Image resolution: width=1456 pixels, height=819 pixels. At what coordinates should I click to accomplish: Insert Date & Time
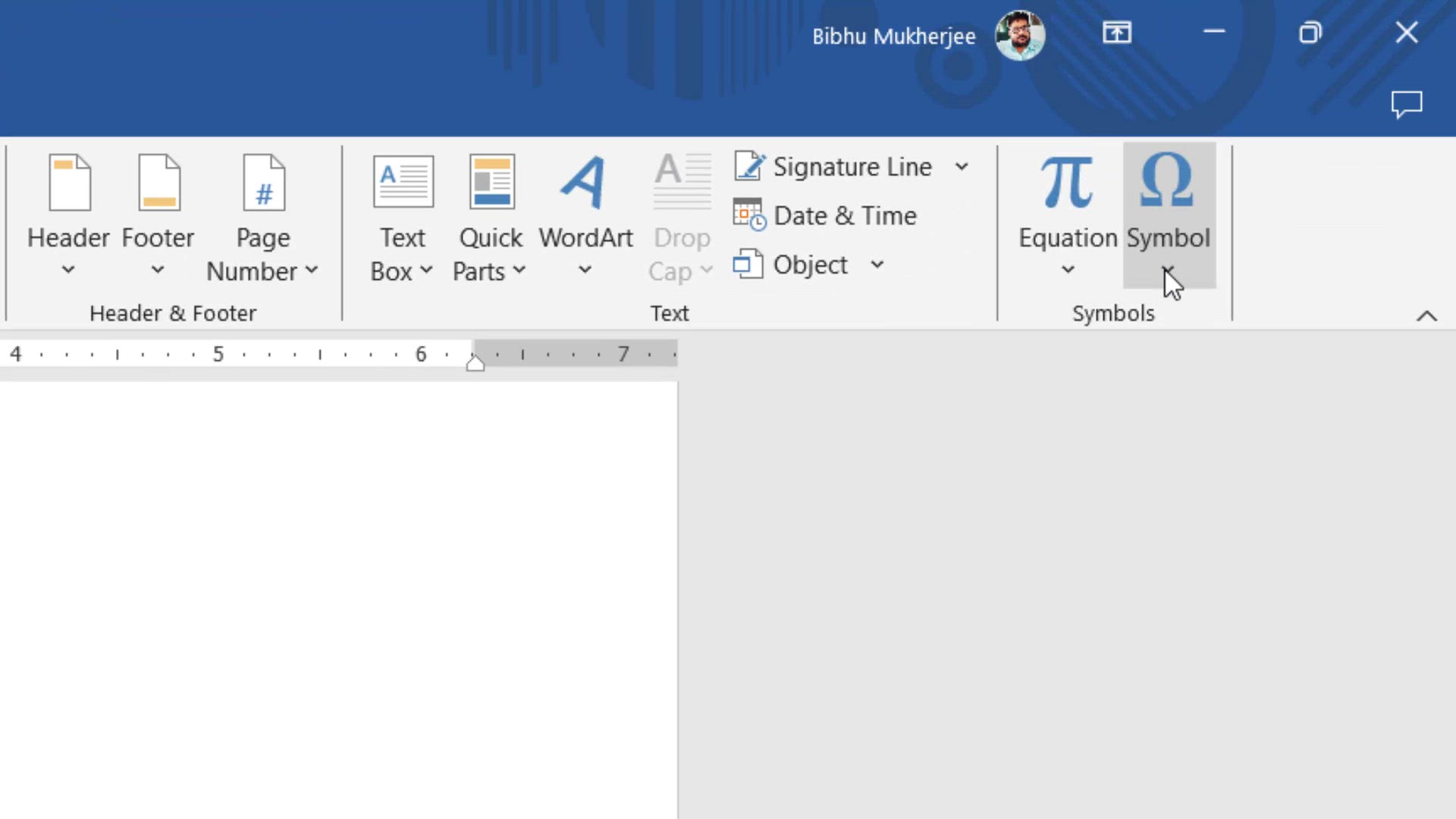click(825, 216)
